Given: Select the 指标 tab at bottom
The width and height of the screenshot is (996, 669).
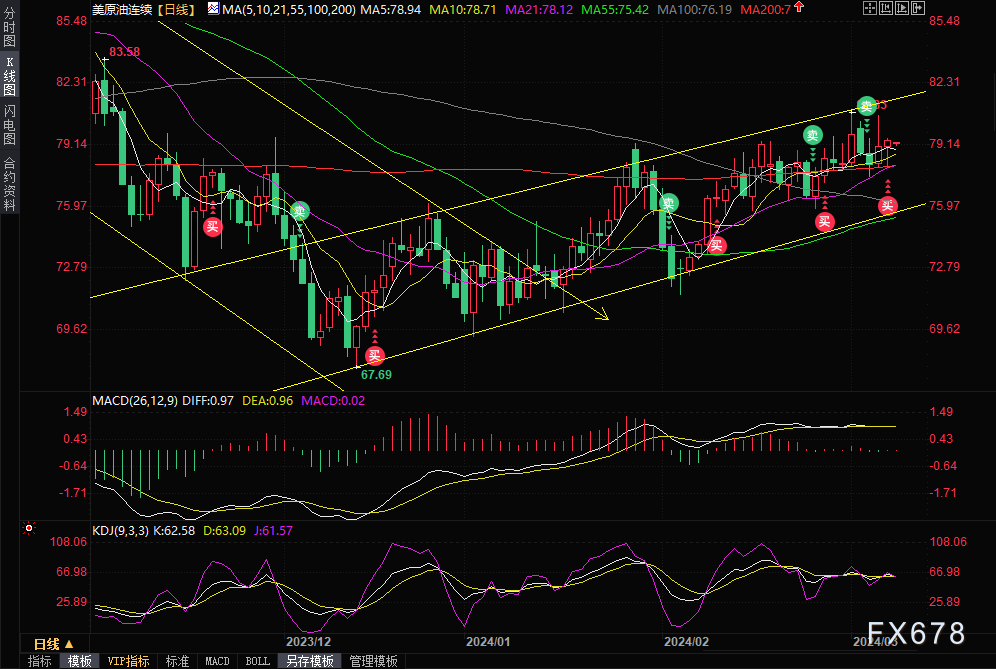Looking at the screenshot, I should tap(40, 661).
